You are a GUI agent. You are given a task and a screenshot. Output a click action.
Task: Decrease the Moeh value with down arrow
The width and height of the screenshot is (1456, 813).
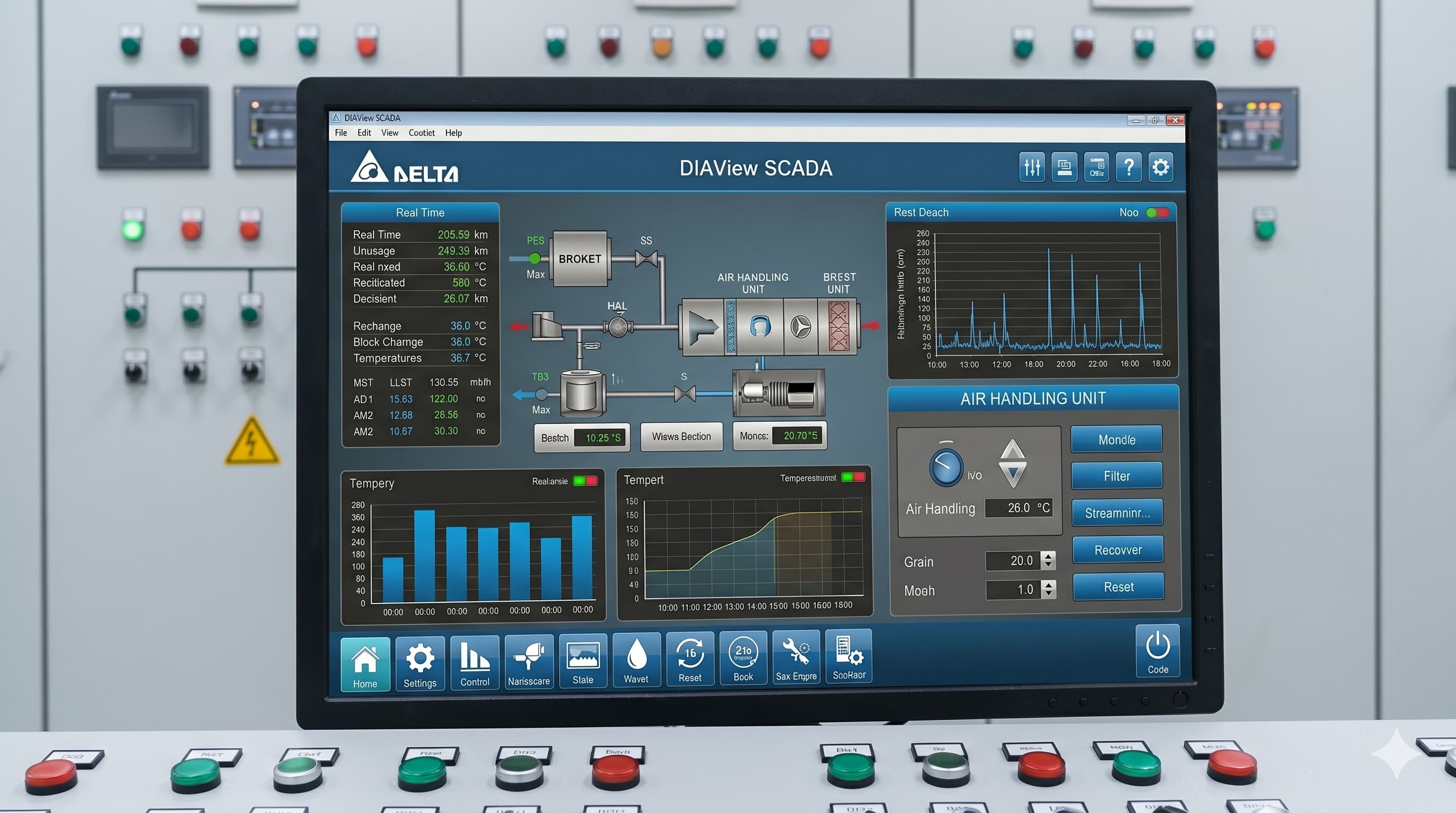coord(1049,594)
